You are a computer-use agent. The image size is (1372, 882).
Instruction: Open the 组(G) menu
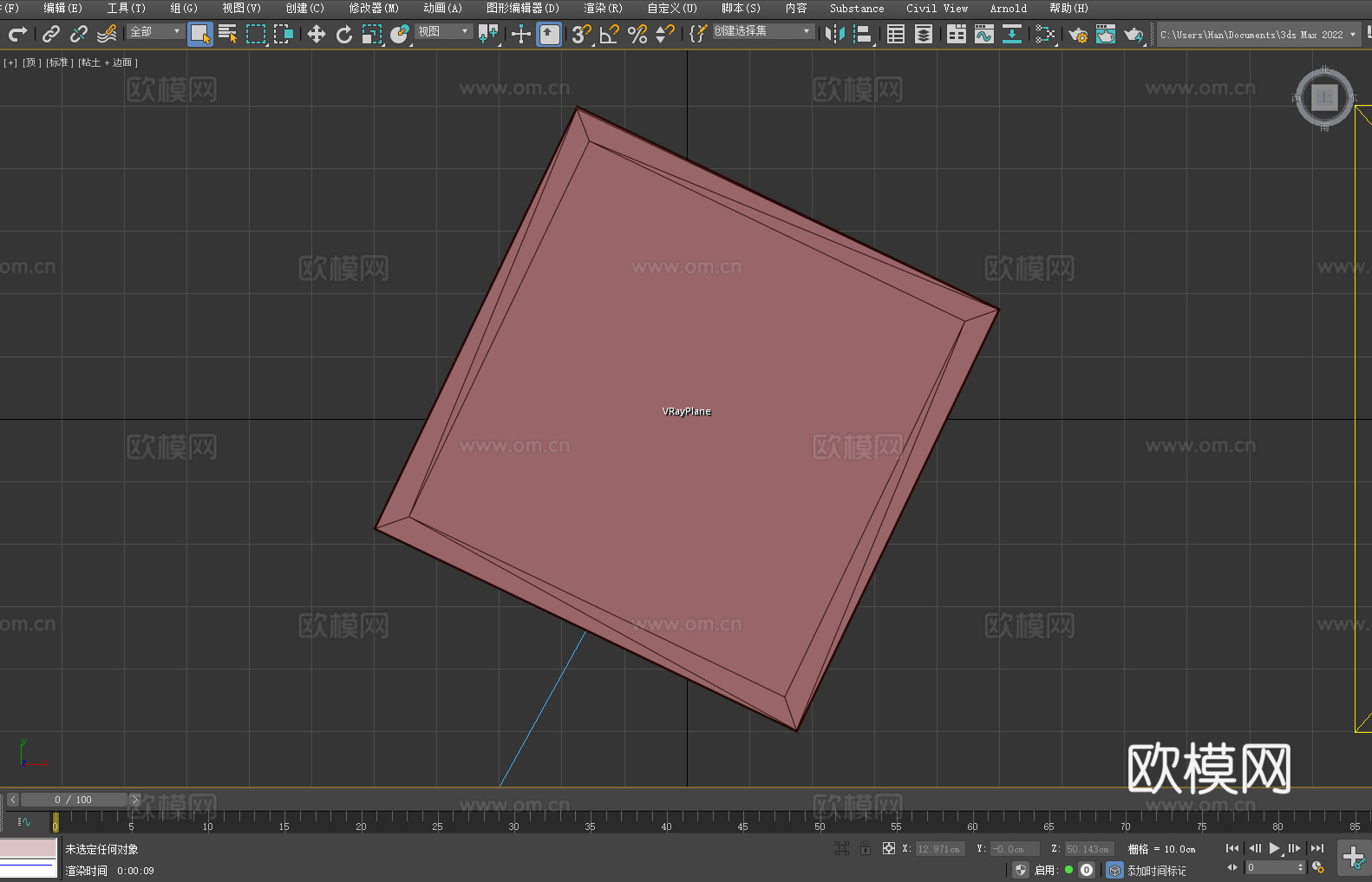click(184, 8)
